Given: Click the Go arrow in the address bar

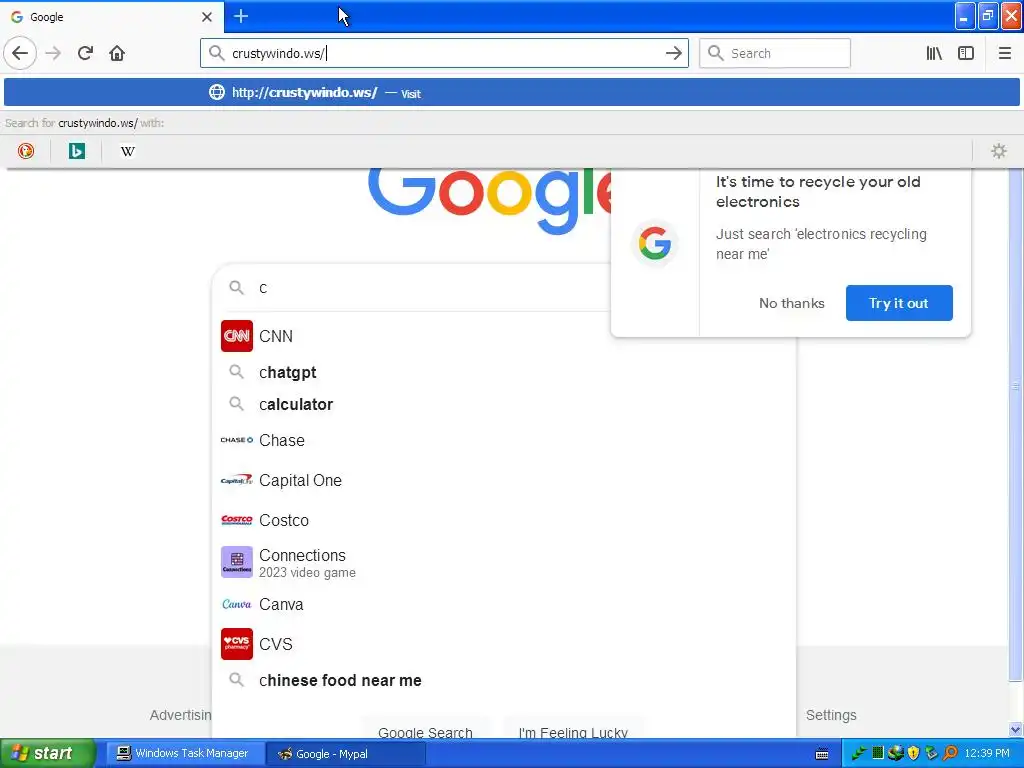Looking at the screenshot, I should click(x=673, y=53).
